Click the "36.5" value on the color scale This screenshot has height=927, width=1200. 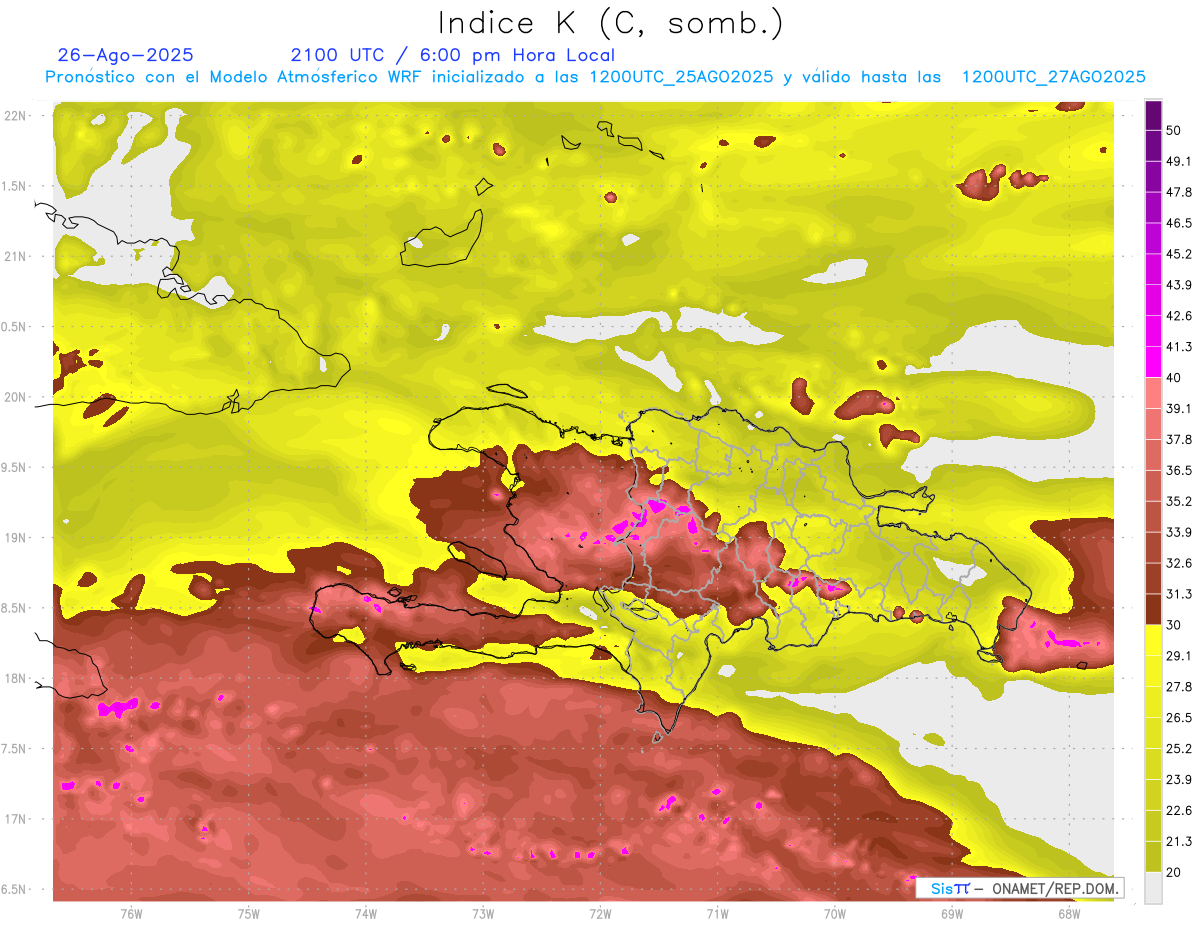click(1178, 470)
